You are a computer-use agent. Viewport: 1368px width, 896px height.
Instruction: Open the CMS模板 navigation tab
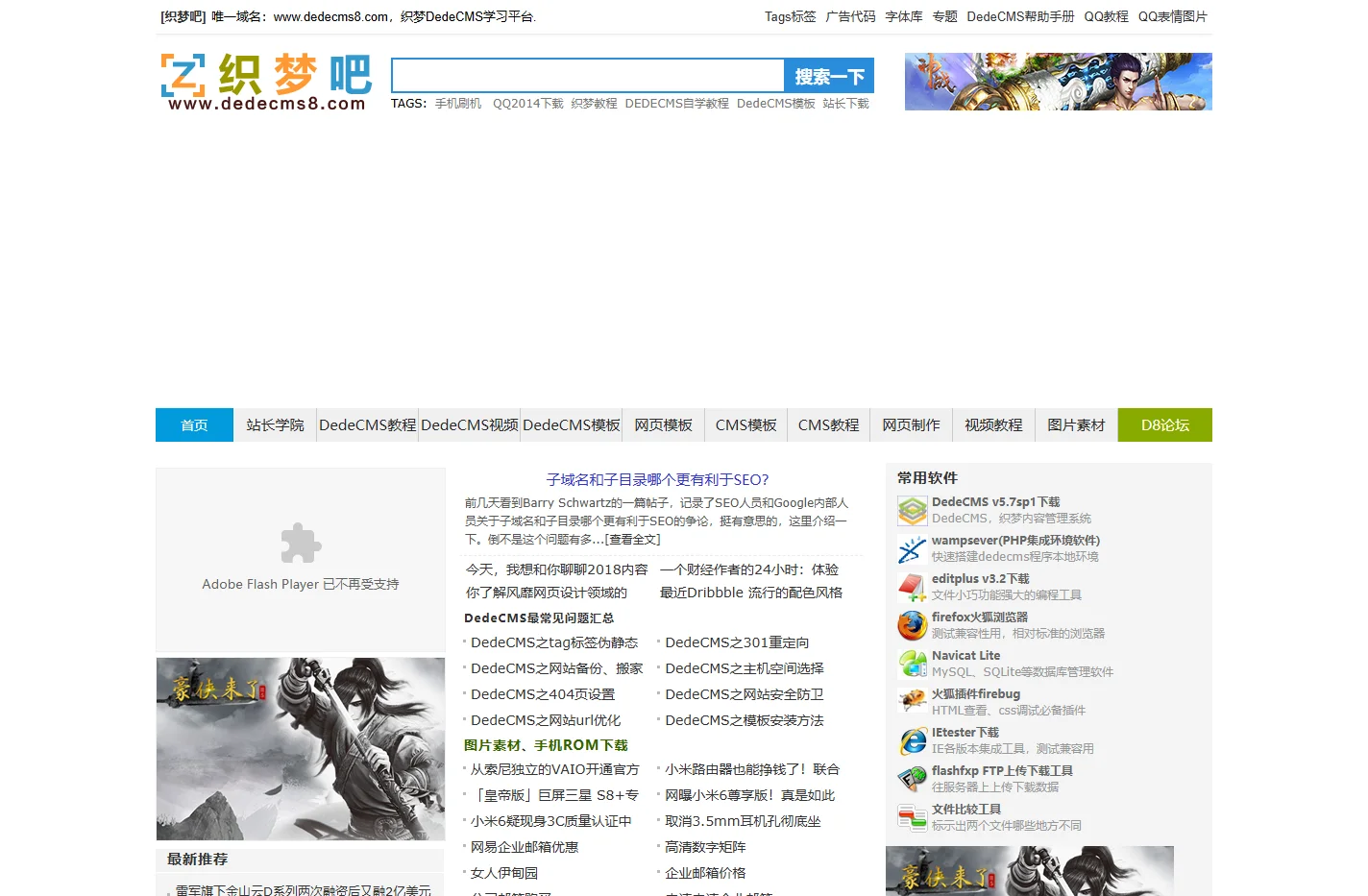(x=745, y=425)
